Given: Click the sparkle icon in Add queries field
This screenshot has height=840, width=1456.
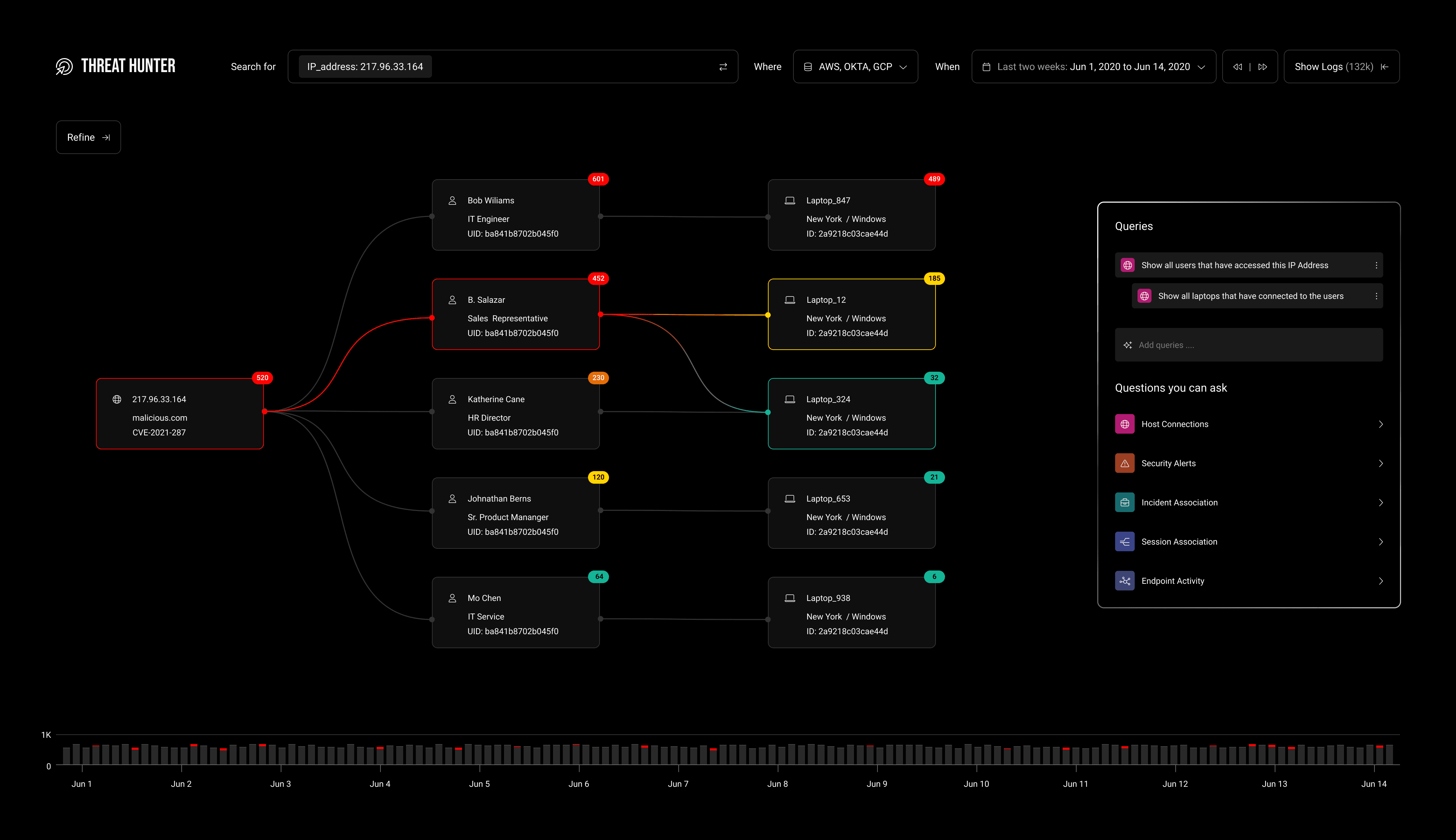Looking at the screenshot, I should [1127, 345].
